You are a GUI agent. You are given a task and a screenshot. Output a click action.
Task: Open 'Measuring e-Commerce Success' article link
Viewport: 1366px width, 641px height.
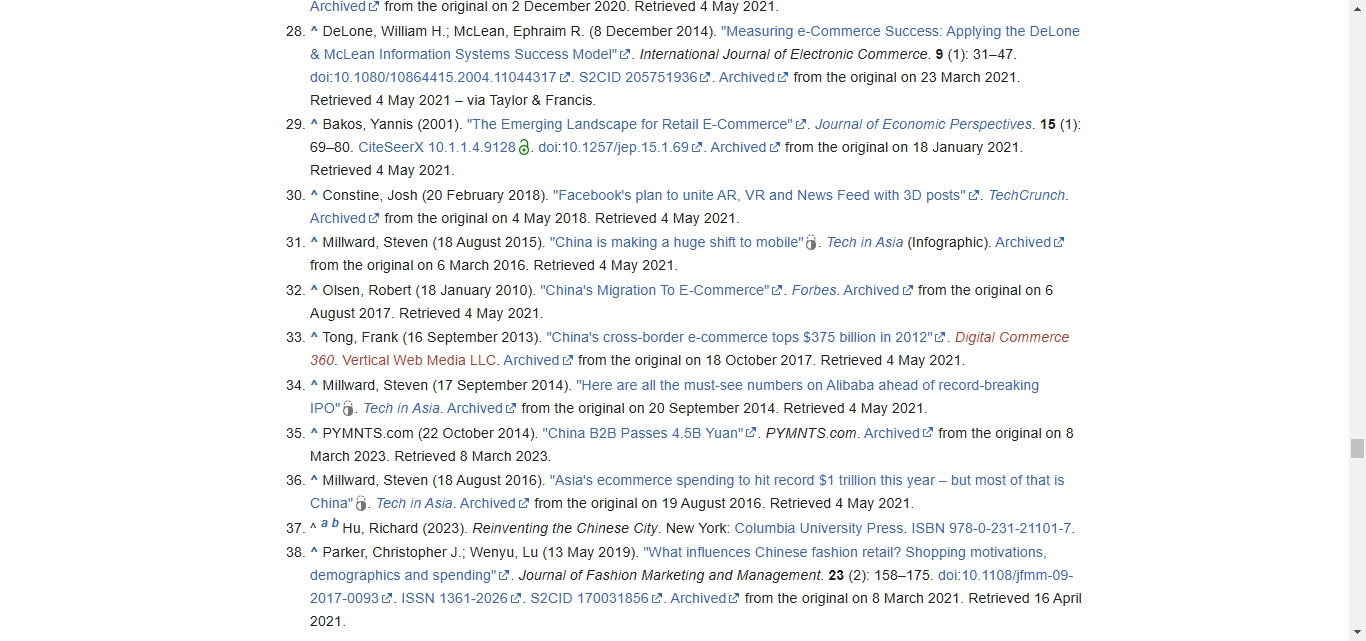click(x=695, y=42)
